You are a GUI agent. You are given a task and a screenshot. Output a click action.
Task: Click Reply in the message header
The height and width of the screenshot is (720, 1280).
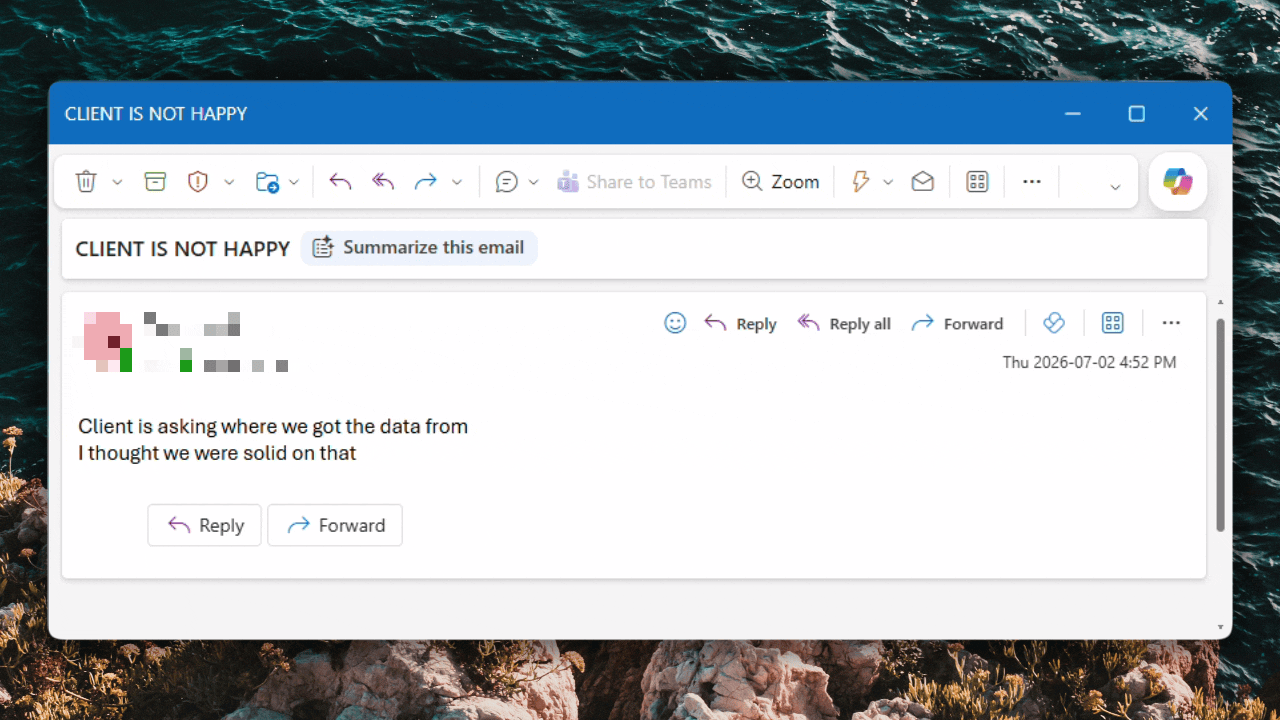[741, 323]
